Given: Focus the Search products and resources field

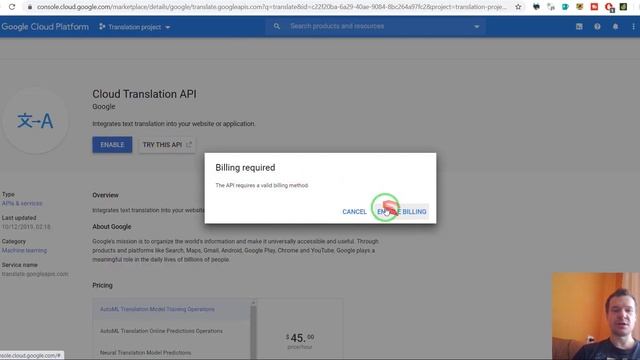Looking at the screenshot, I should [376, 27].
